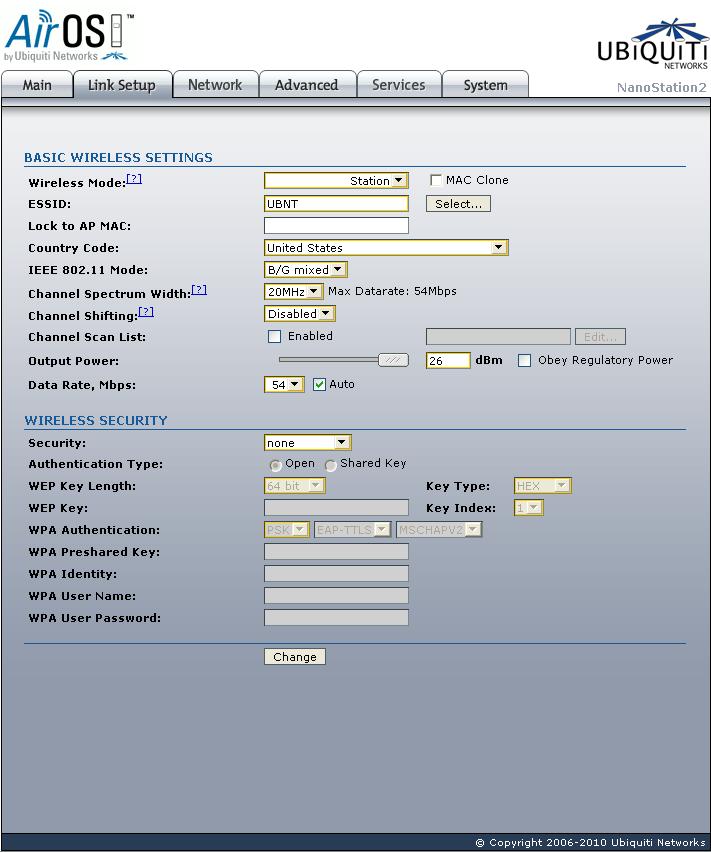The image size is (711, 852).
Task: Open Wireless Mode help [?] link
Action: click(x=134, y=179)
